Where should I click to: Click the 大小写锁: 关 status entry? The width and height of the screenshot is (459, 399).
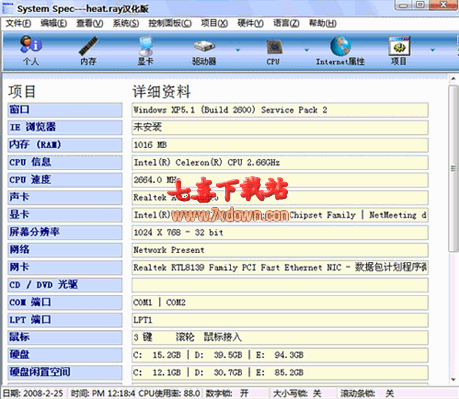click(x=297, y=393)
